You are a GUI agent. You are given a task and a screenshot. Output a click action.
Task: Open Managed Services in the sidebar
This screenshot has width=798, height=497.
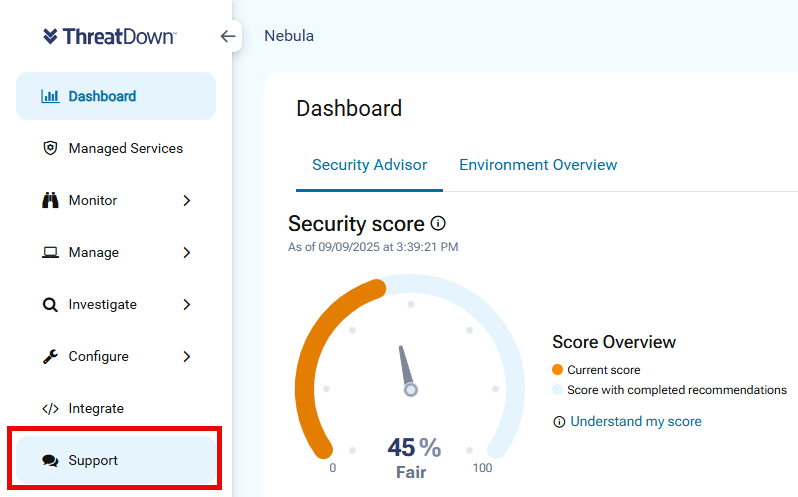click(116, 148)
